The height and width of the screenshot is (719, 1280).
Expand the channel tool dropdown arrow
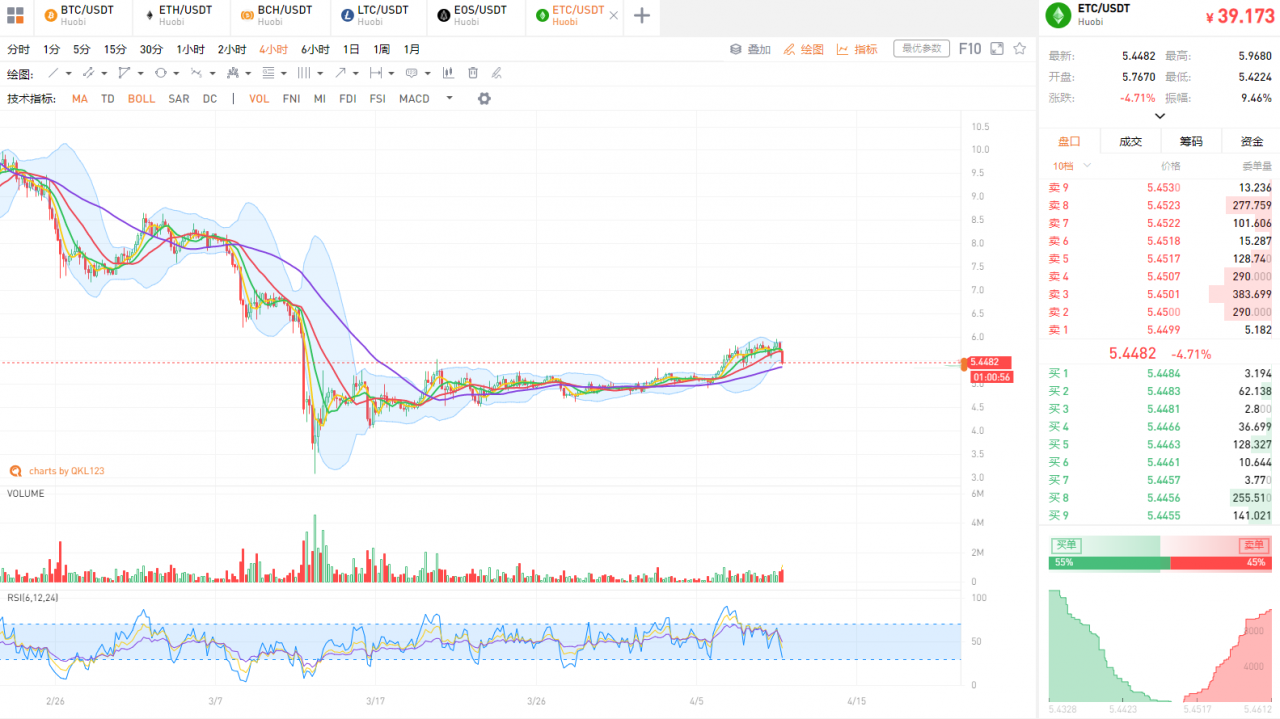tap(105, 73)
